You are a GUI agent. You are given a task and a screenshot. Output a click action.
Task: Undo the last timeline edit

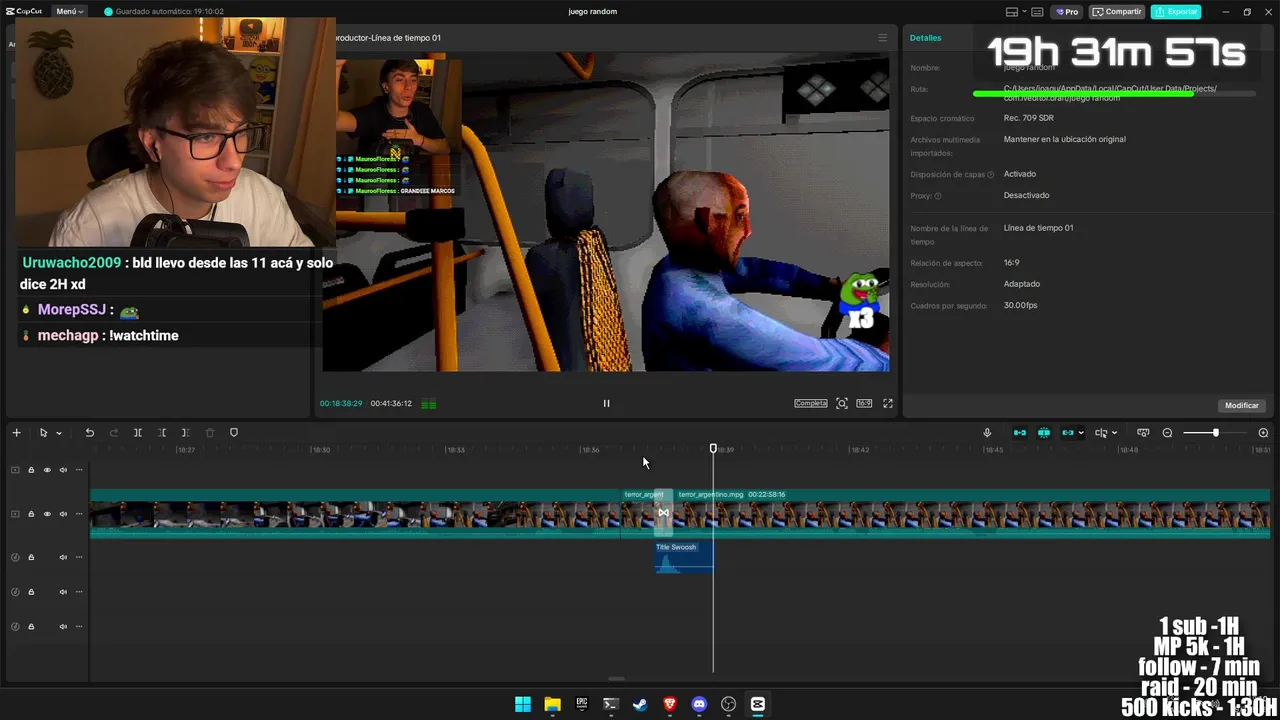point(89,433)
